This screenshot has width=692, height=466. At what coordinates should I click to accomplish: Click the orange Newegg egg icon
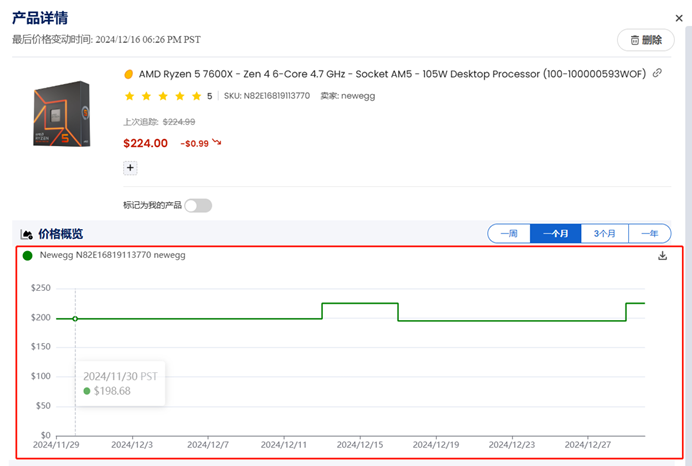128,74
